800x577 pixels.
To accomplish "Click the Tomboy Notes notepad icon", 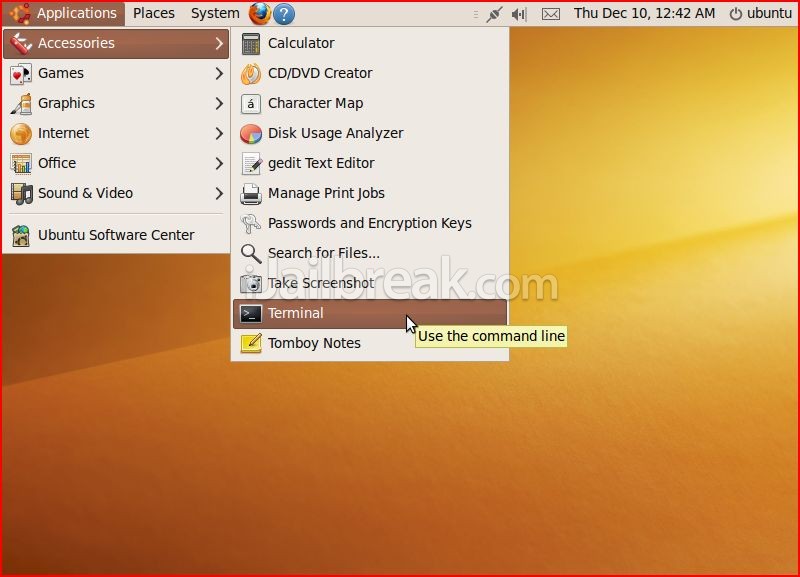I will 251,343.
